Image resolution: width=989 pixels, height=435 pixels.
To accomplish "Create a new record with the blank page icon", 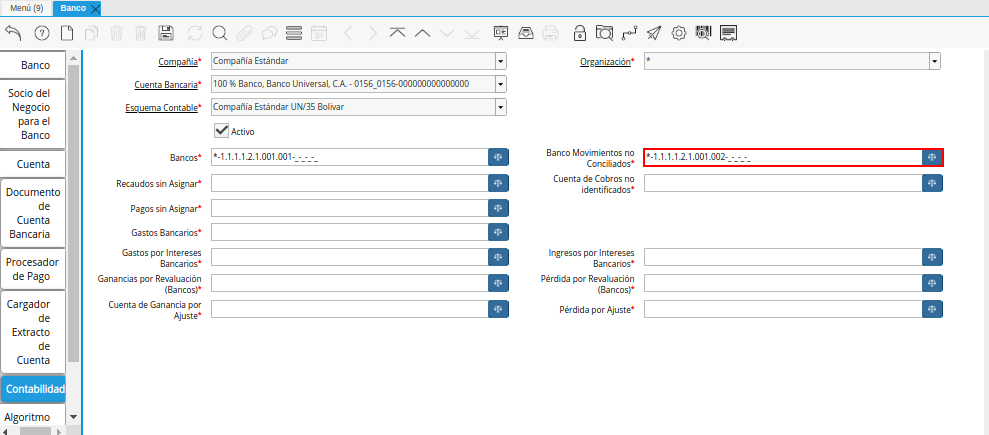I will click(x=67, y=33).
